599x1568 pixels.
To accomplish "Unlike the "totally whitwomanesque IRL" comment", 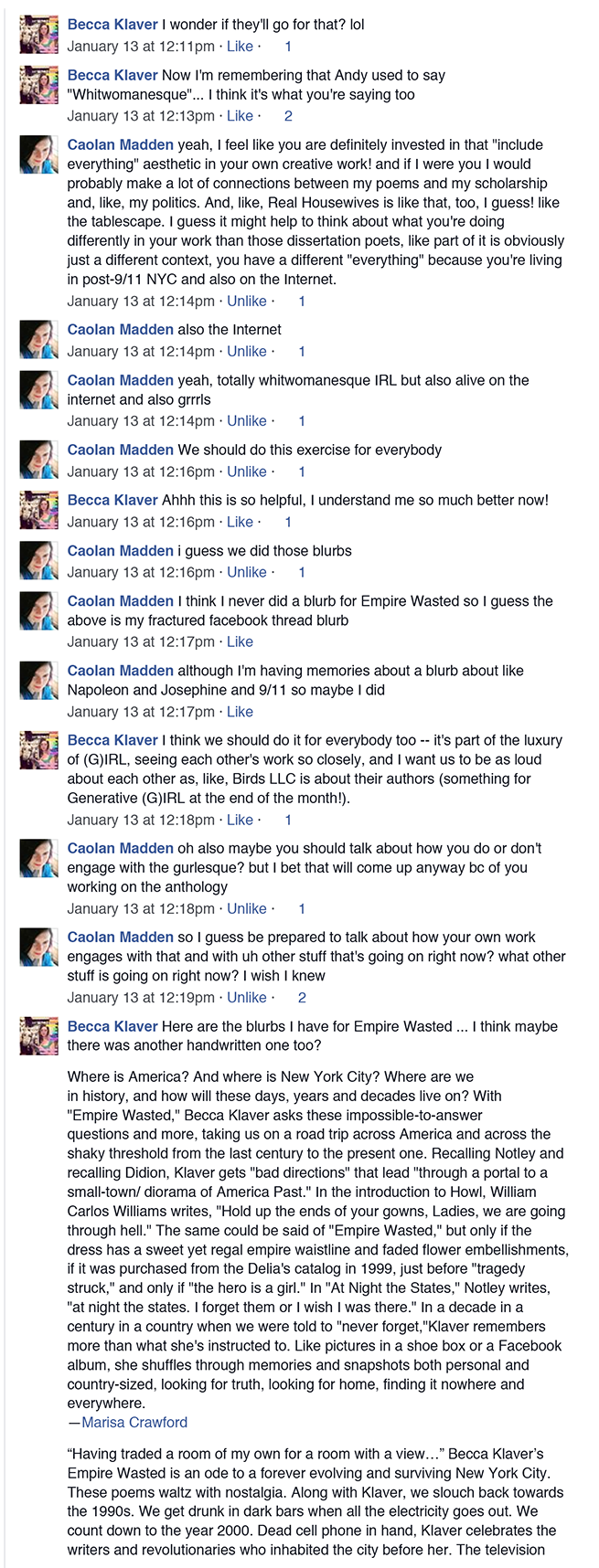I will pyautogui.click(x=247, y=421).
